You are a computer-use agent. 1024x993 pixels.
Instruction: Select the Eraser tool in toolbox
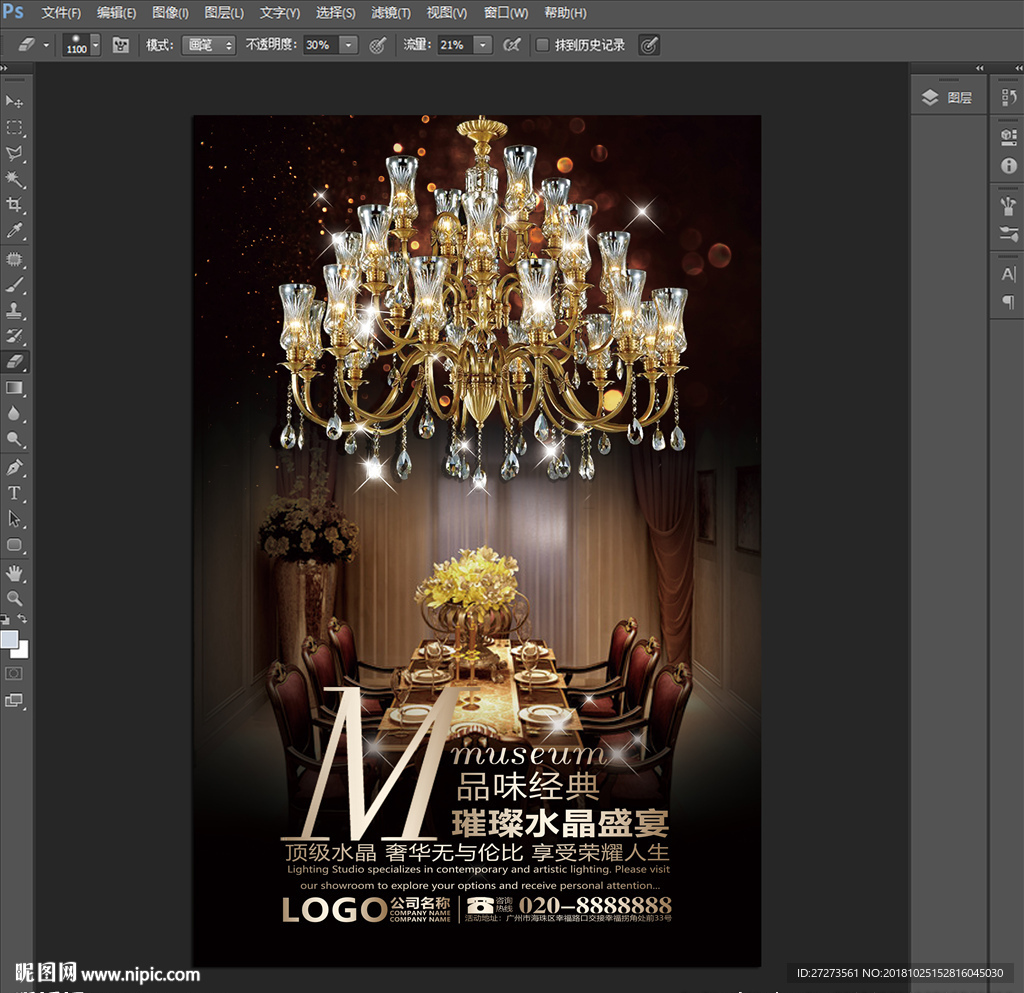(14, 362)
